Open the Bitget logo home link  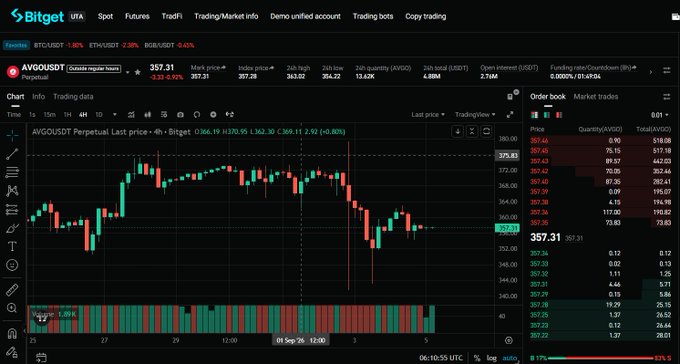[37, 16]
